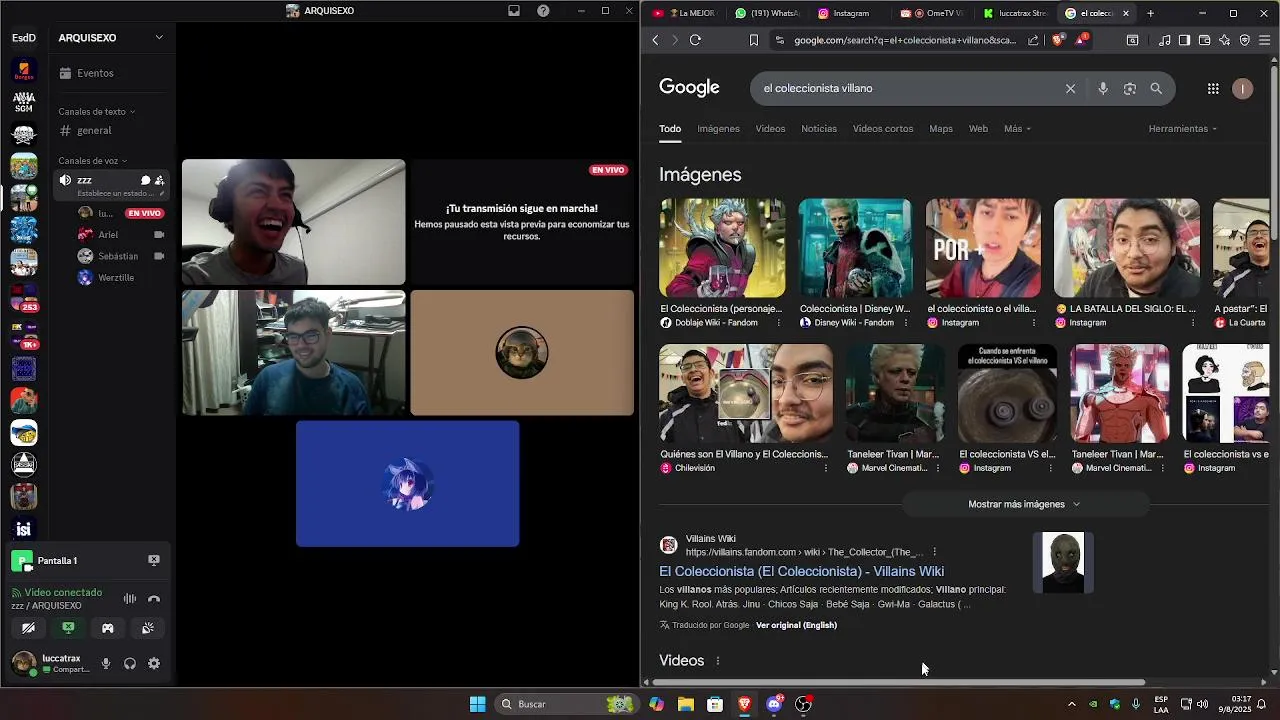Clear the Google search box
The width and height of the screenshot is (1280, 720).
click(x=1070, y=88)
